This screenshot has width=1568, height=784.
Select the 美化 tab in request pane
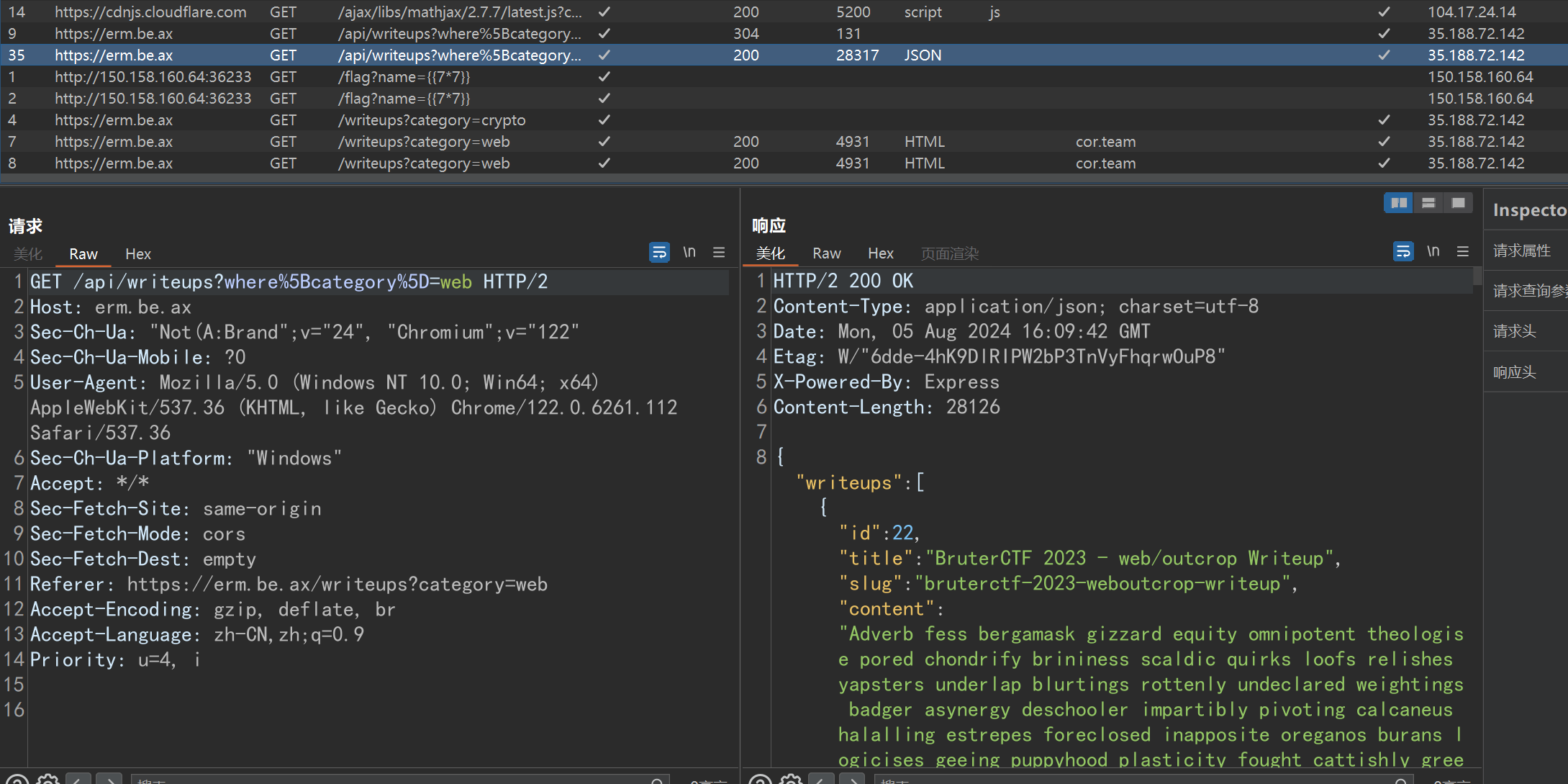coord(28,254)
